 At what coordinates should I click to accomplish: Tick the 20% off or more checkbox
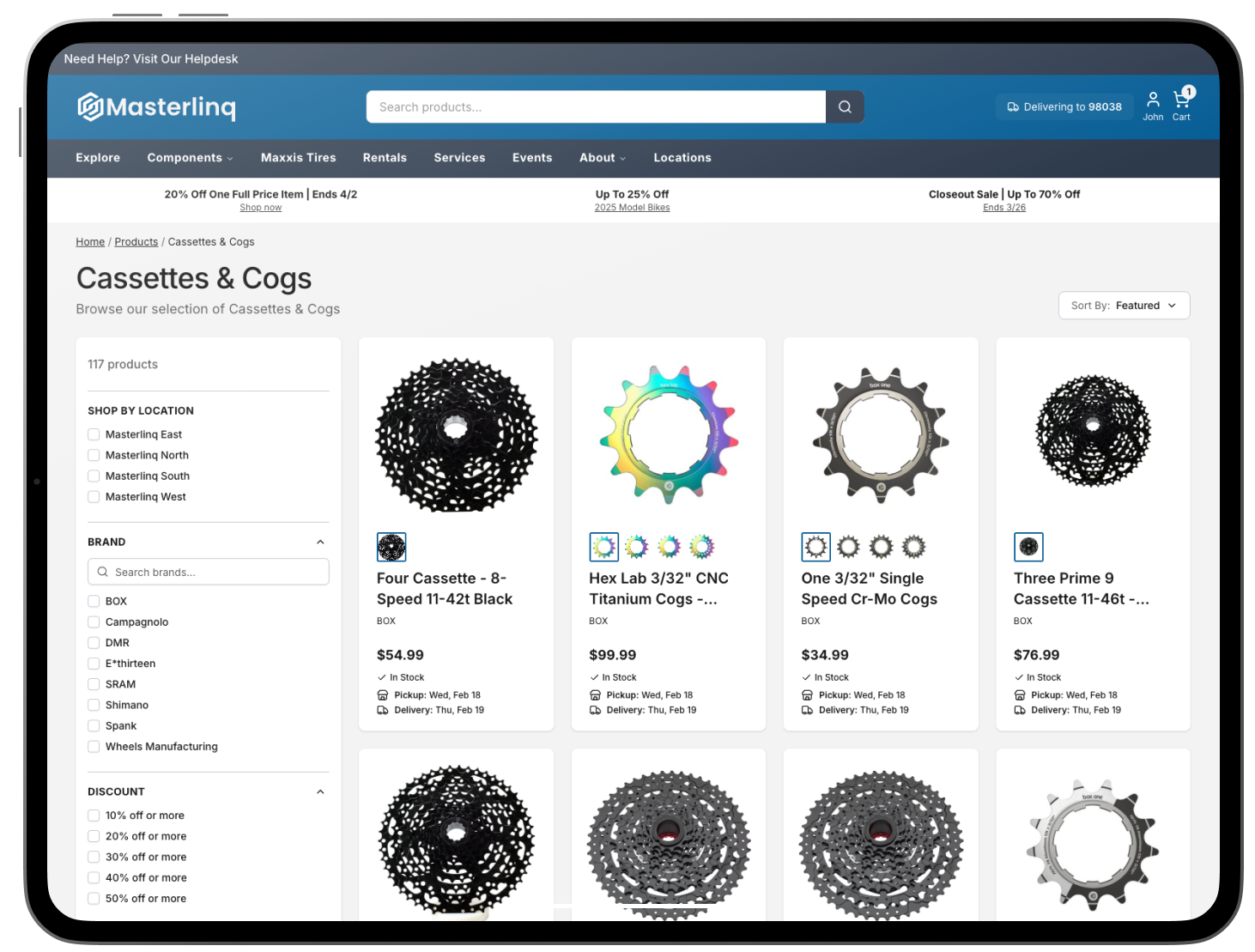click(x=94, y=836)
